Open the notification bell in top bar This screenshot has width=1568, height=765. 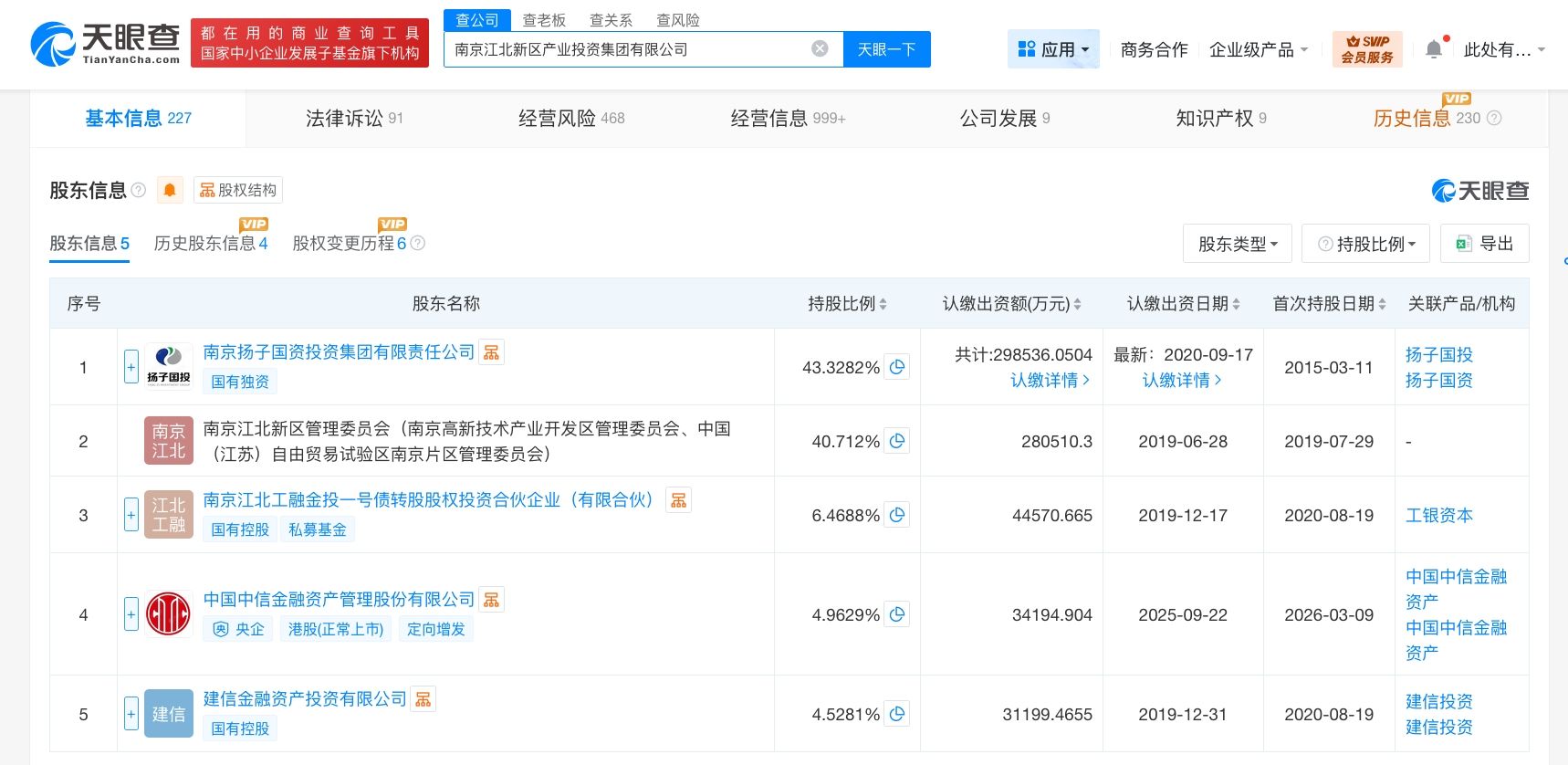pos(1434,49)
